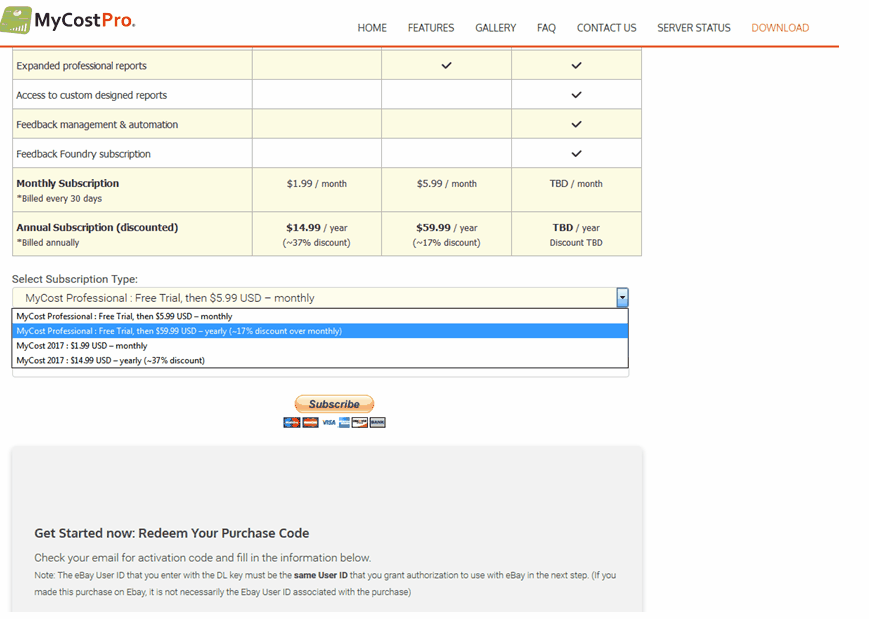
Task: Click the MyCostPro logo
Action: (x=68, y=20)
